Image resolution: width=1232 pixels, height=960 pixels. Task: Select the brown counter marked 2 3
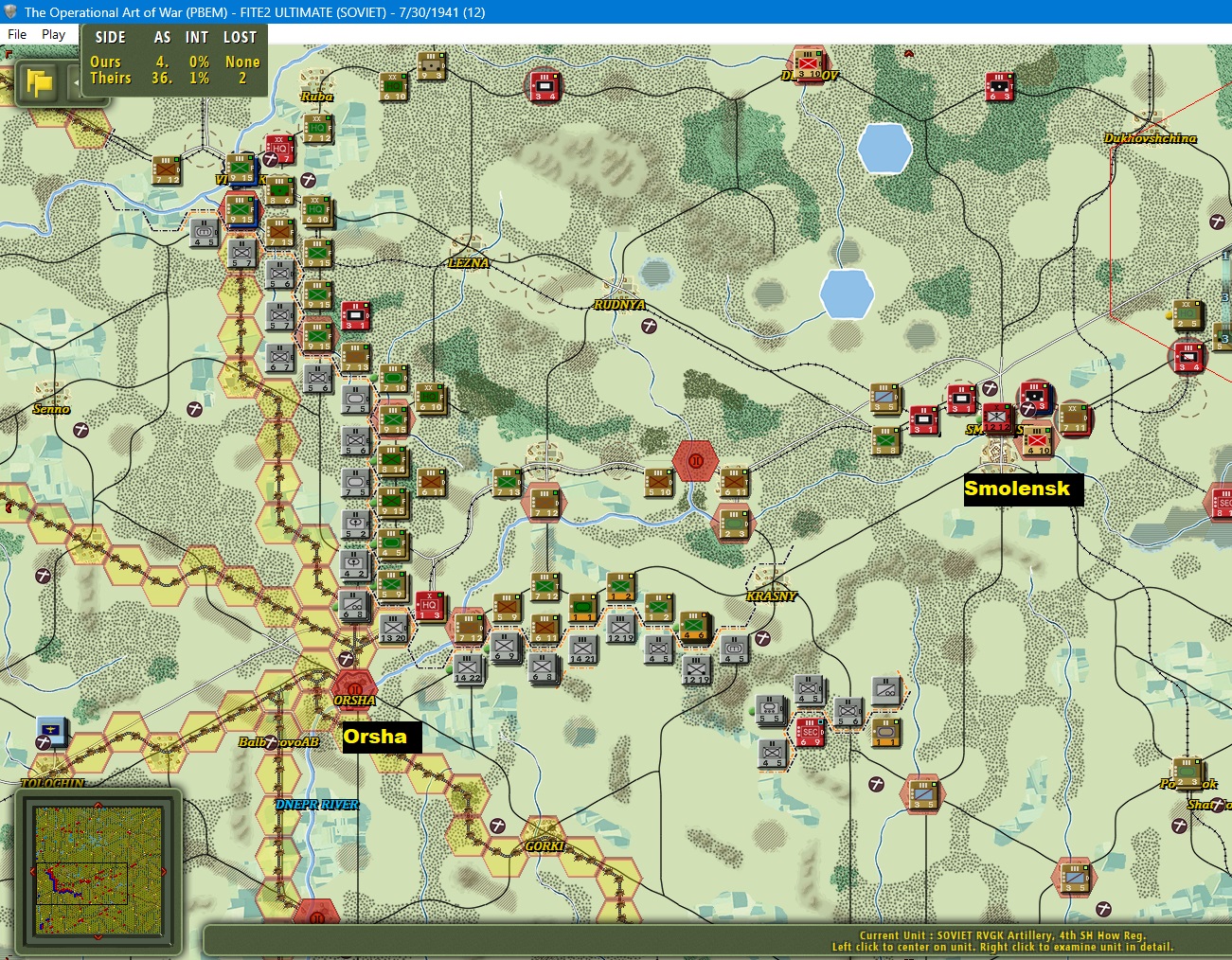[x=734, y=523]
